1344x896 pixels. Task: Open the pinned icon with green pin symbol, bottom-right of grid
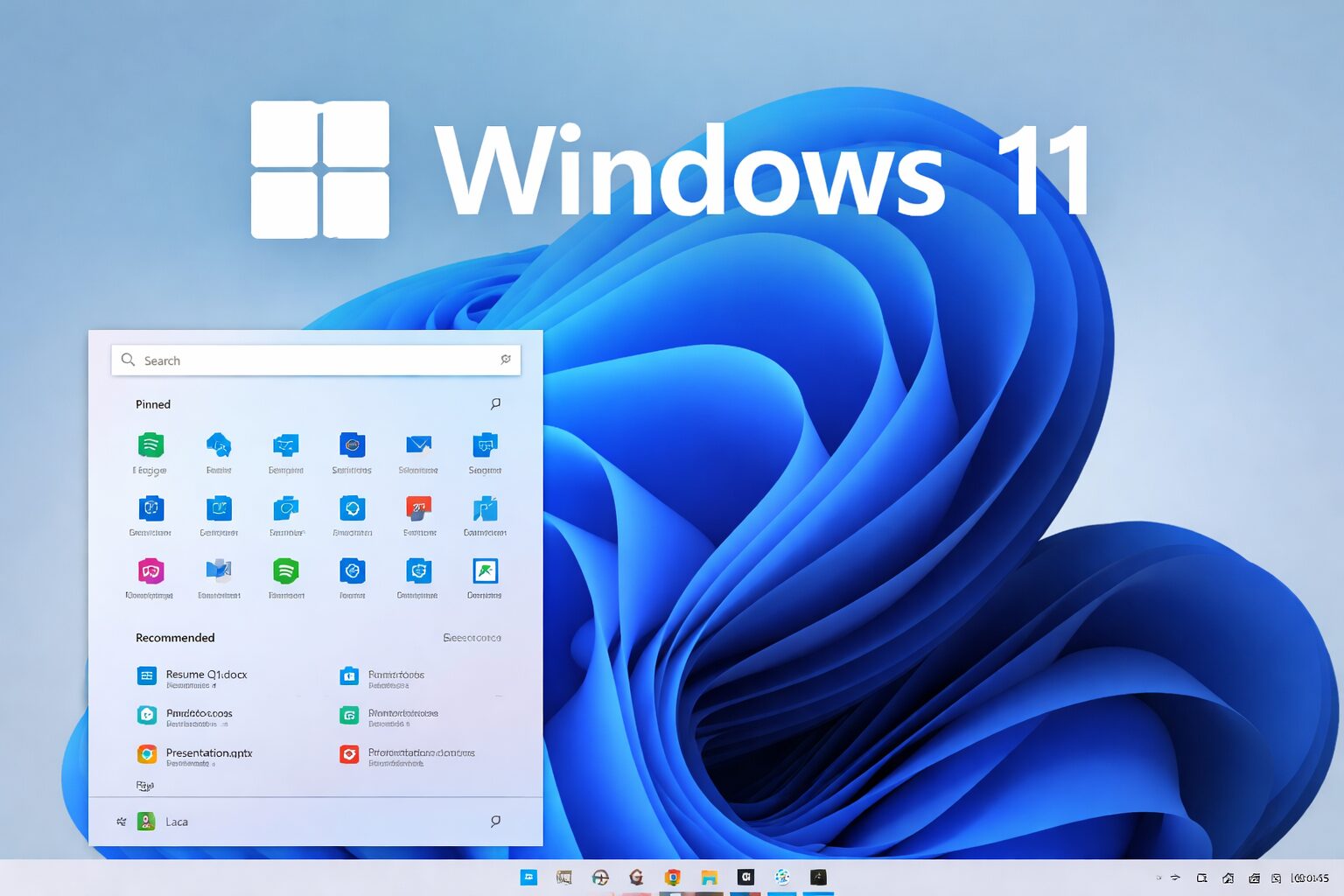pos(485,573)
